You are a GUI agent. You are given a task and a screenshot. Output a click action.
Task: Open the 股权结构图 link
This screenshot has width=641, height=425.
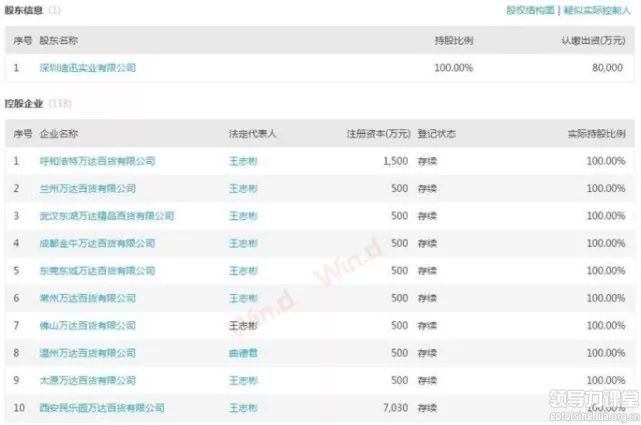[530, 10]
